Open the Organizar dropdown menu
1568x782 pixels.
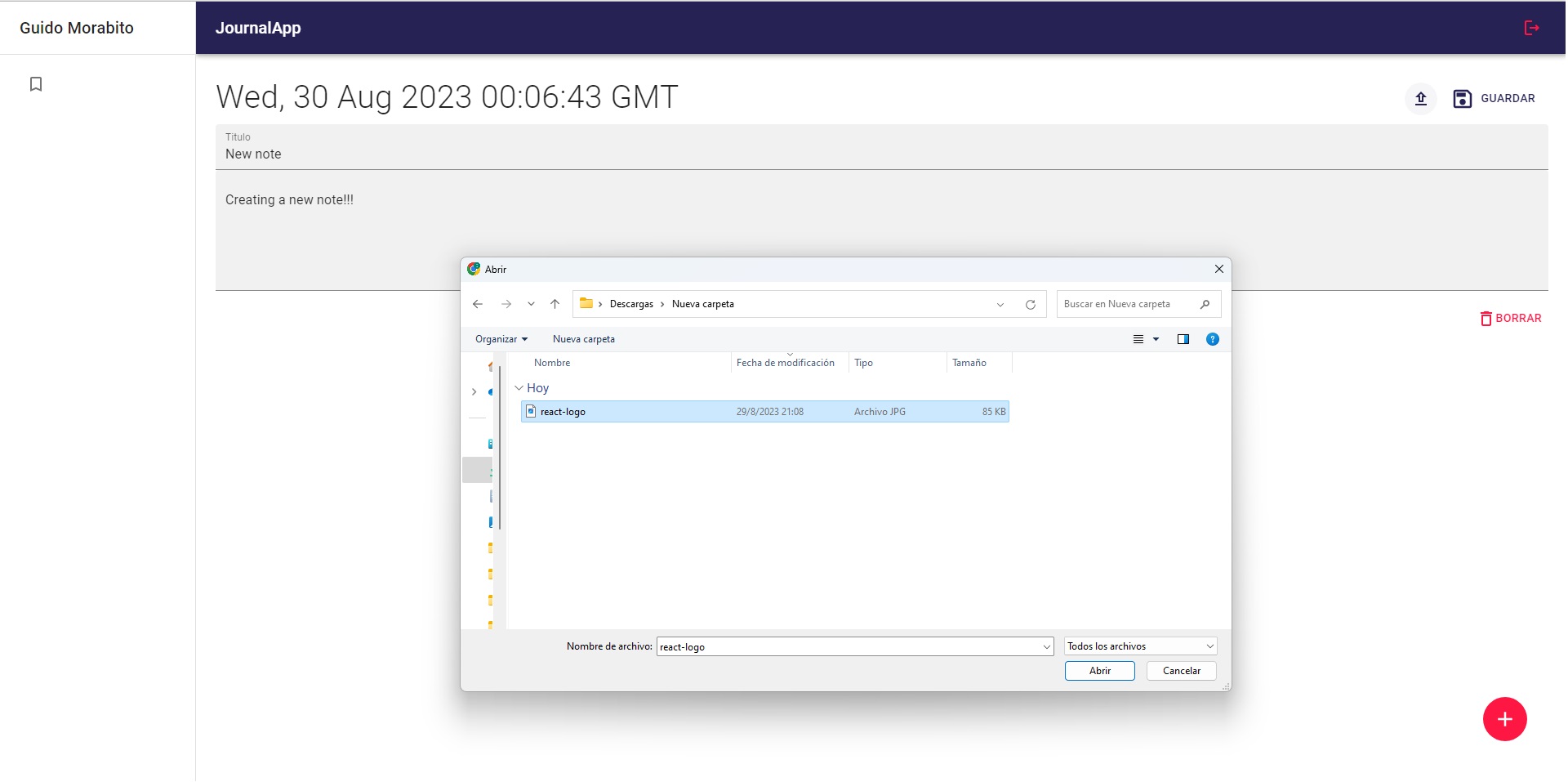tap(501, 338)
